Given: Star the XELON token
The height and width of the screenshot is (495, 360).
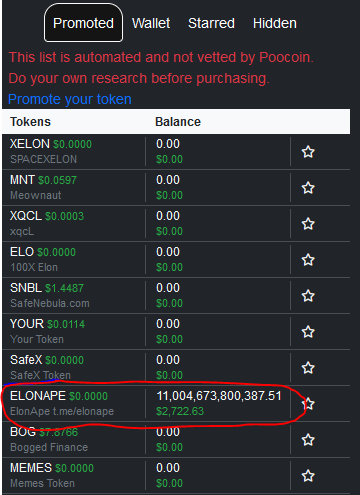Looking at the screenshot, I should [x=308, y=152].
